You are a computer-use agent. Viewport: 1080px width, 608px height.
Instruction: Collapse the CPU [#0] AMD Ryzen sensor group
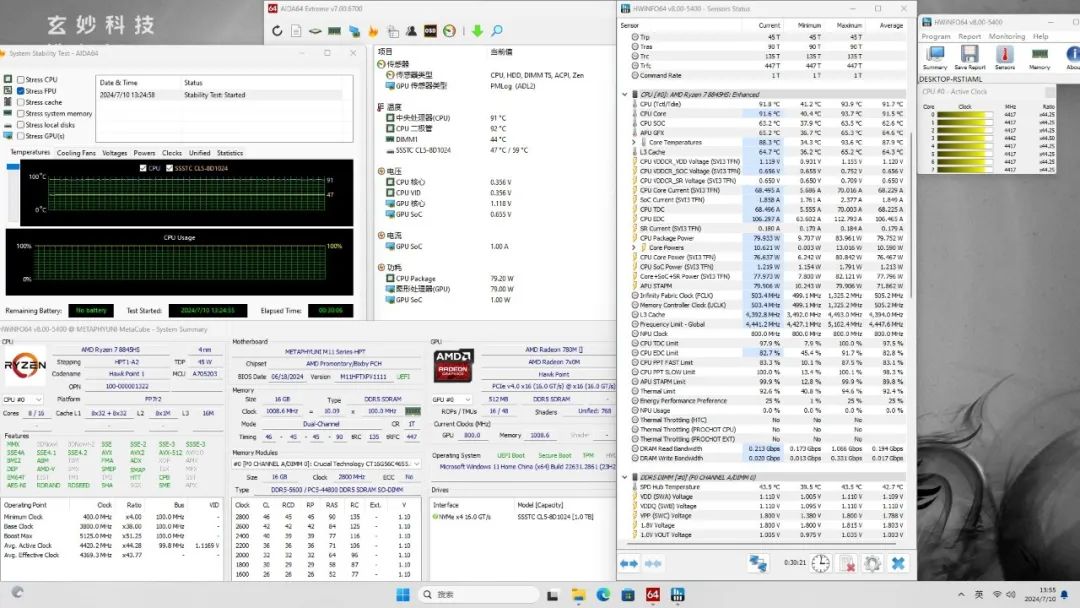(x=624, y=94)
